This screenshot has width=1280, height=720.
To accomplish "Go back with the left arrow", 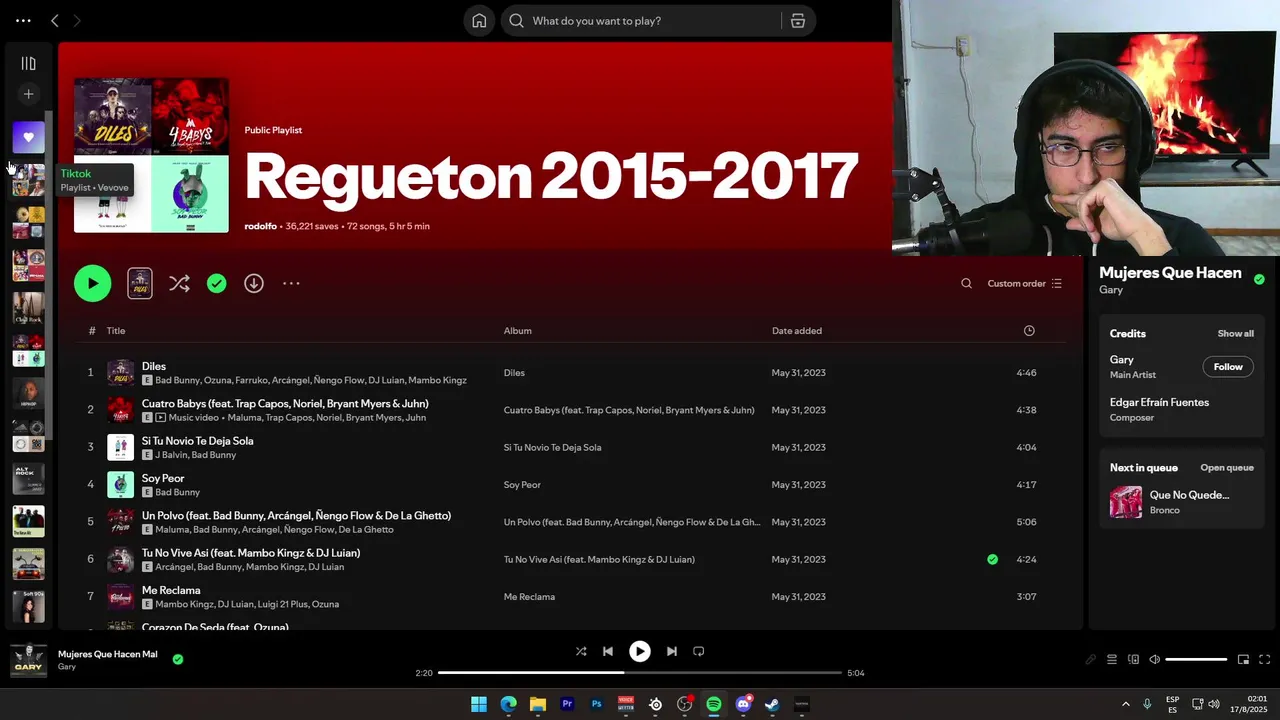I will 55,20.
